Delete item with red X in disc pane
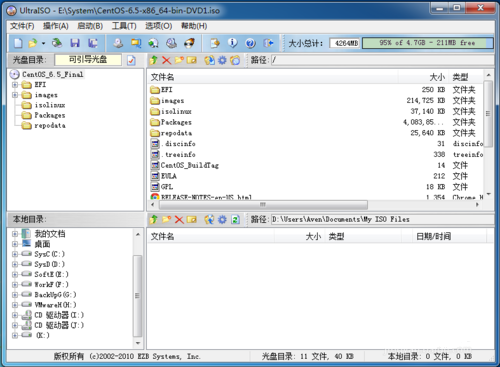 (x=166, y=60)
